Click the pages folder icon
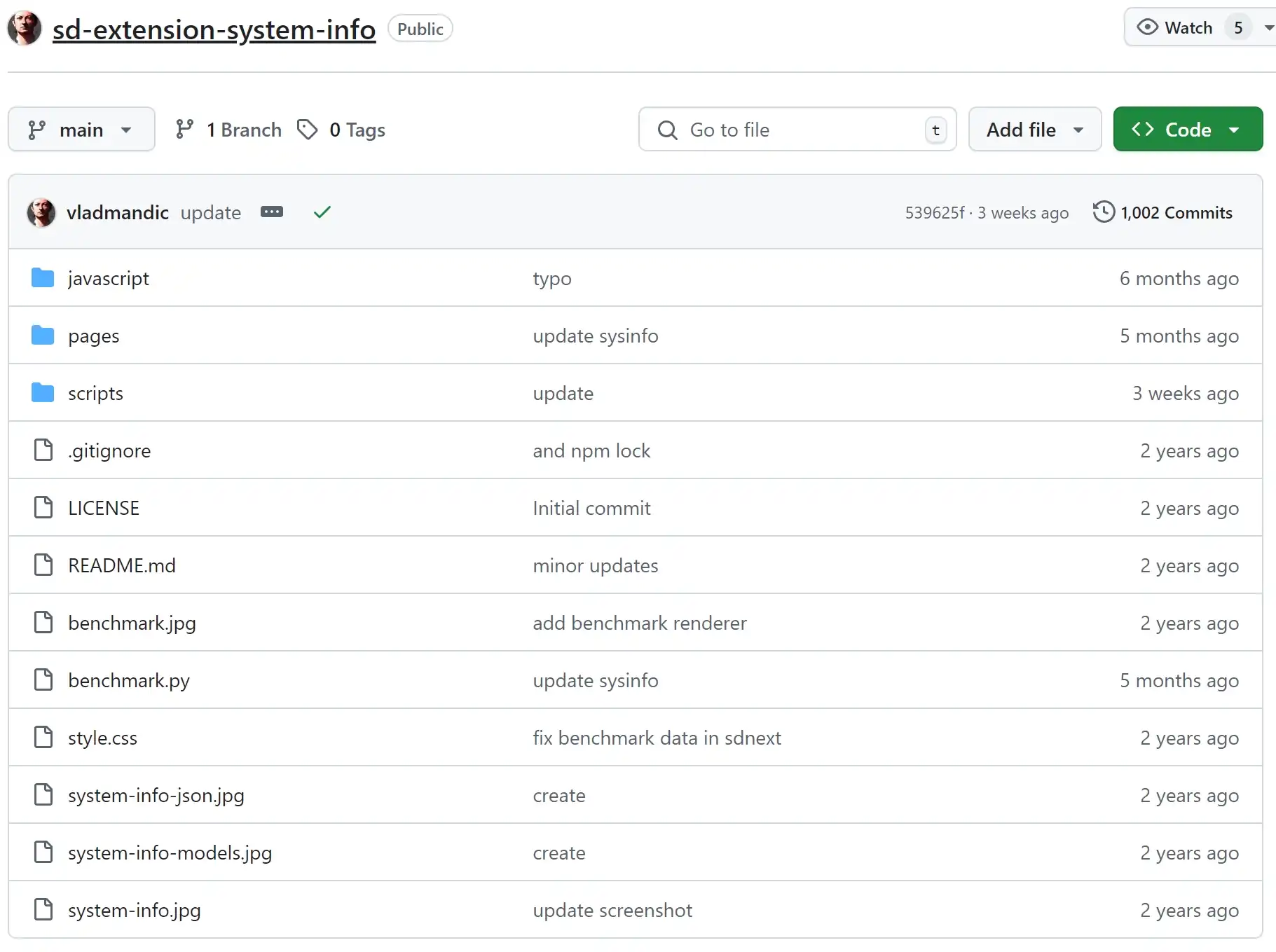 click(x=43, y=336)
